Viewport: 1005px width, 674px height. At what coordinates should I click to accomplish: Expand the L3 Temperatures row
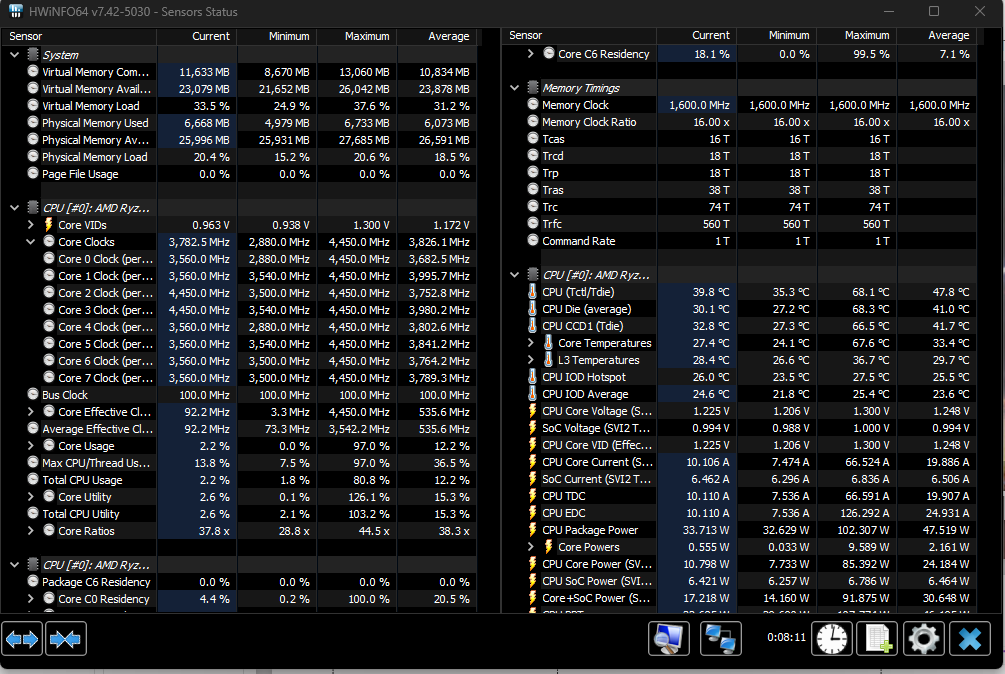530,360
